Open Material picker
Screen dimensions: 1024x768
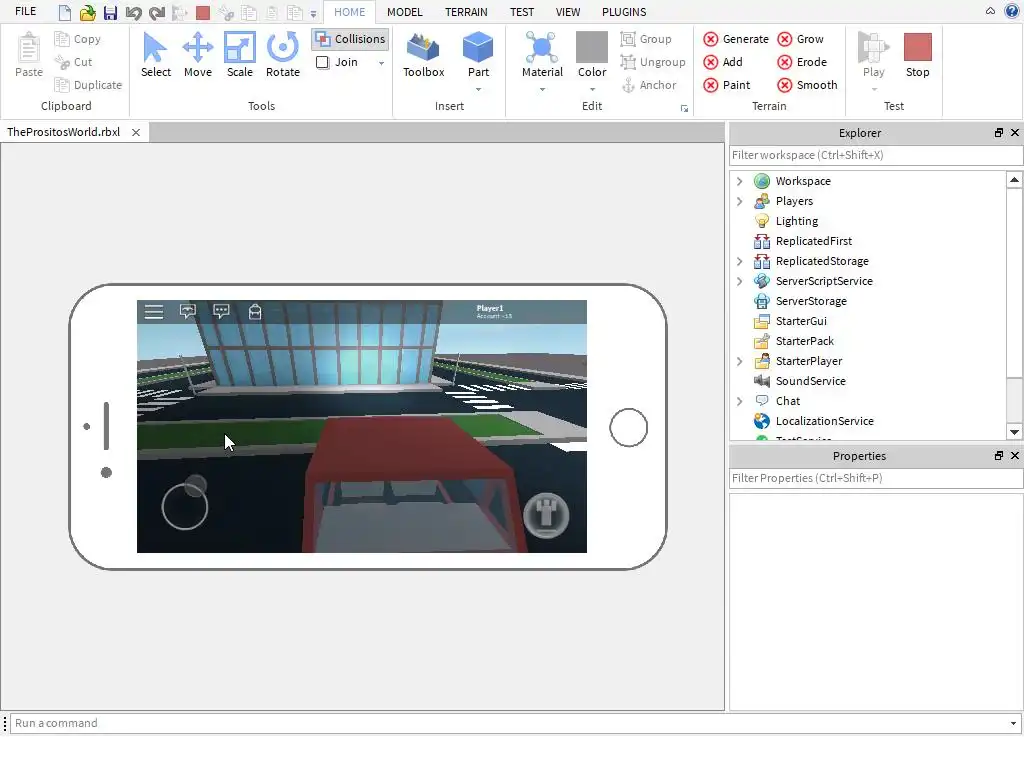tap(542, 56)
